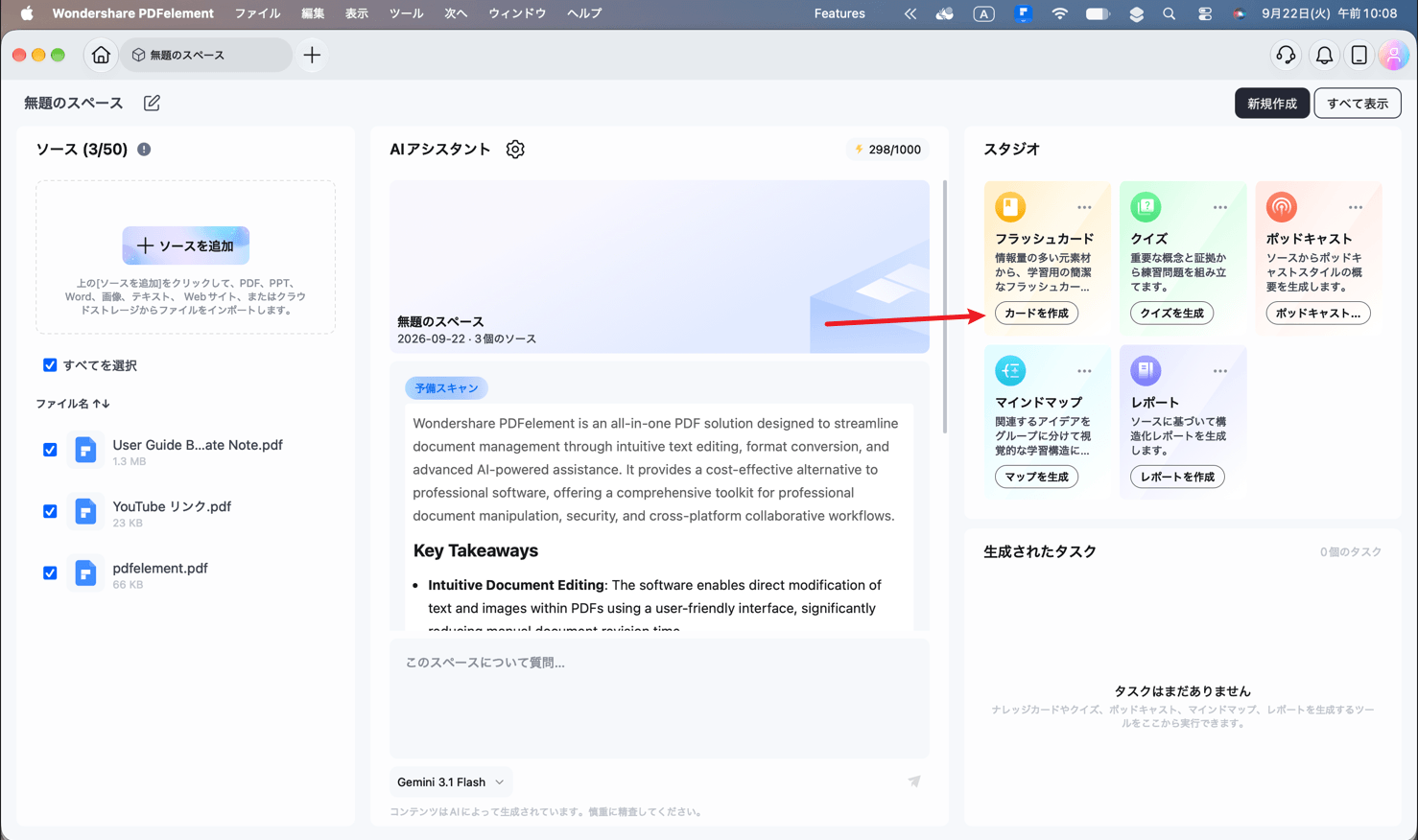
Task: Click the クイズを生成 button
Action: point(1172,314)
